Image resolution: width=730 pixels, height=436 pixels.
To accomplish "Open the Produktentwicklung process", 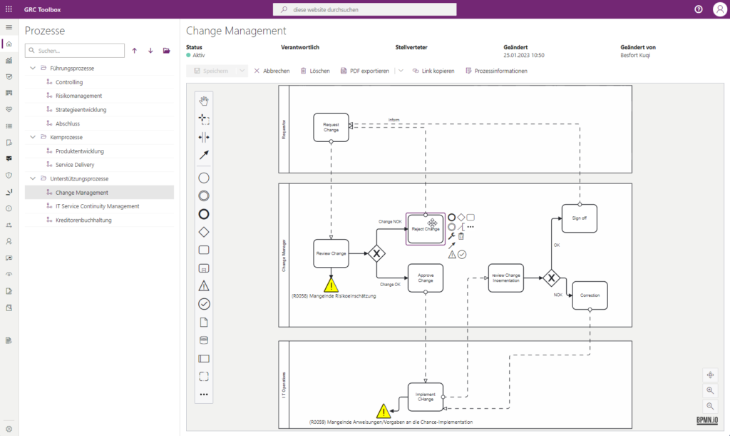I will 80,151.
